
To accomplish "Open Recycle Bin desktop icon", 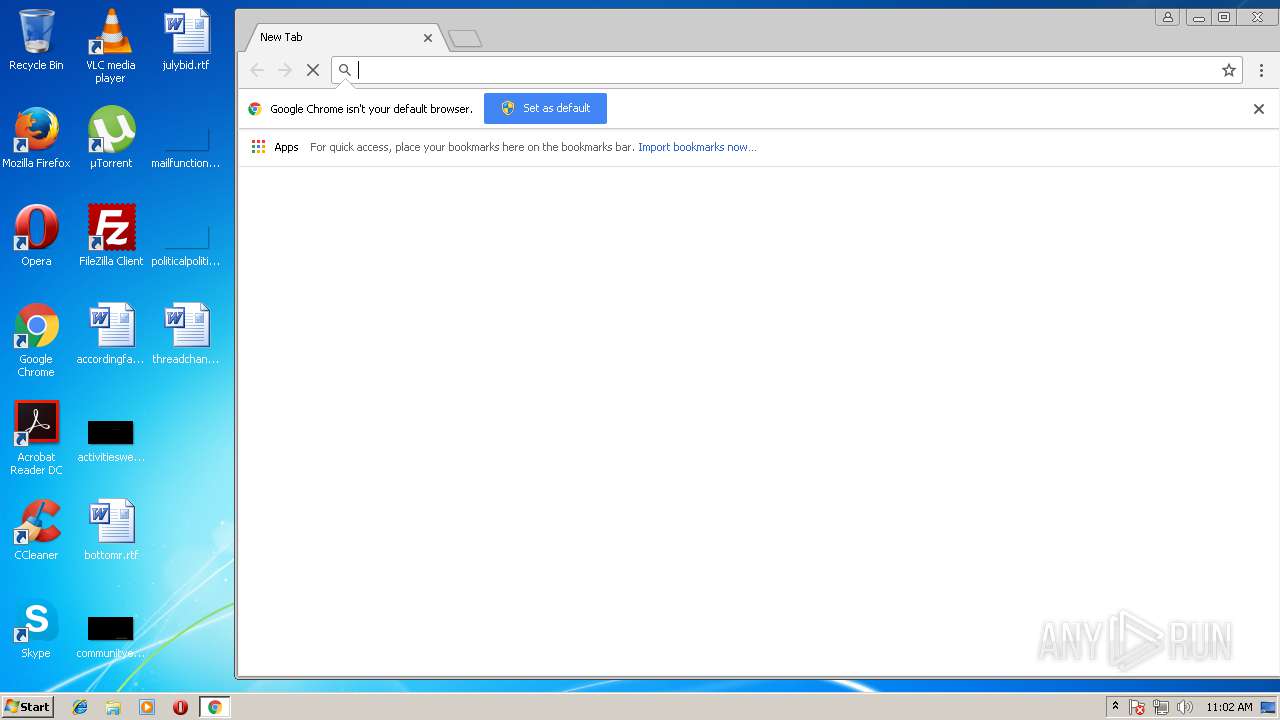I will (x=36, y=40).
